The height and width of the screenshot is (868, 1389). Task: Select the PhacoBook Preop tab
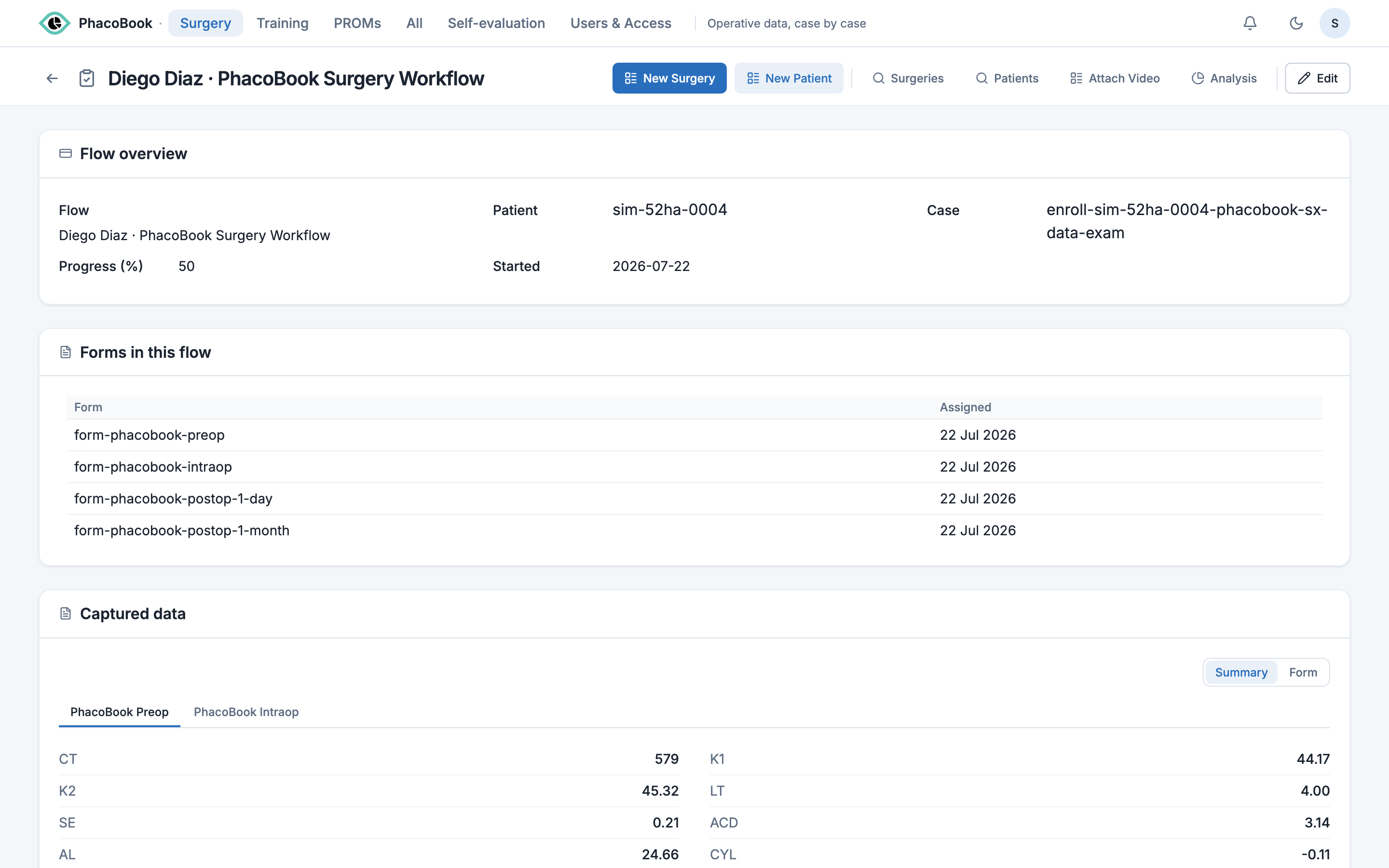pyautogui.click(x=120, y=712)
